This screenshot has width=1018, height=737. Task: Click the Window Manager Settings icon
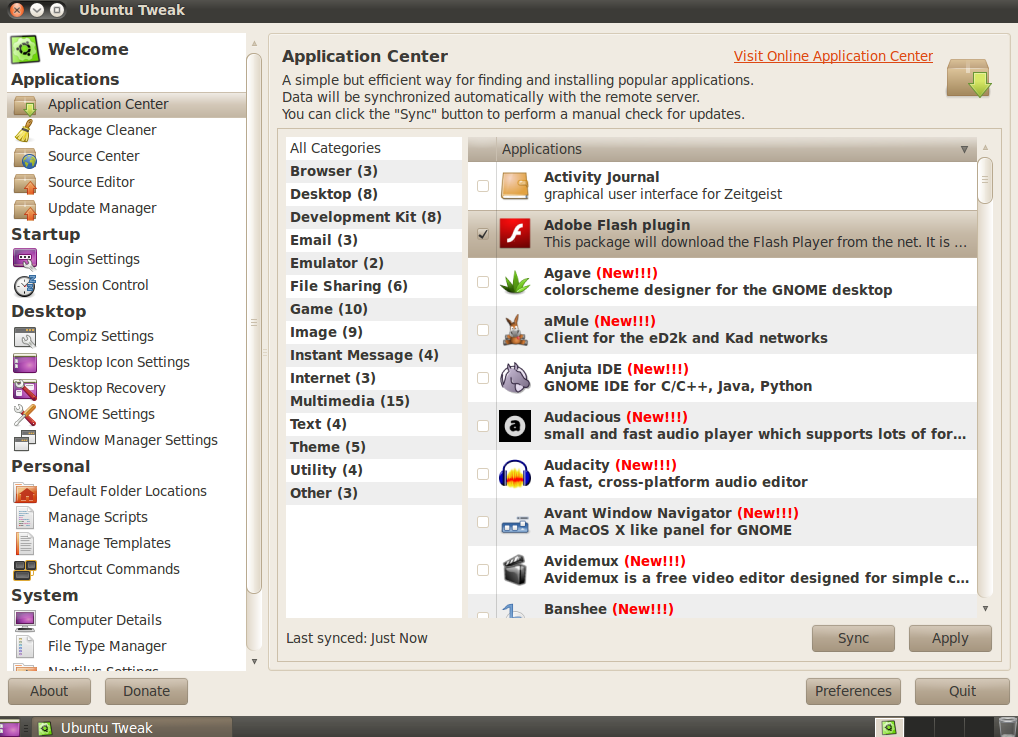pyautogui.click(x=25, y=440)
